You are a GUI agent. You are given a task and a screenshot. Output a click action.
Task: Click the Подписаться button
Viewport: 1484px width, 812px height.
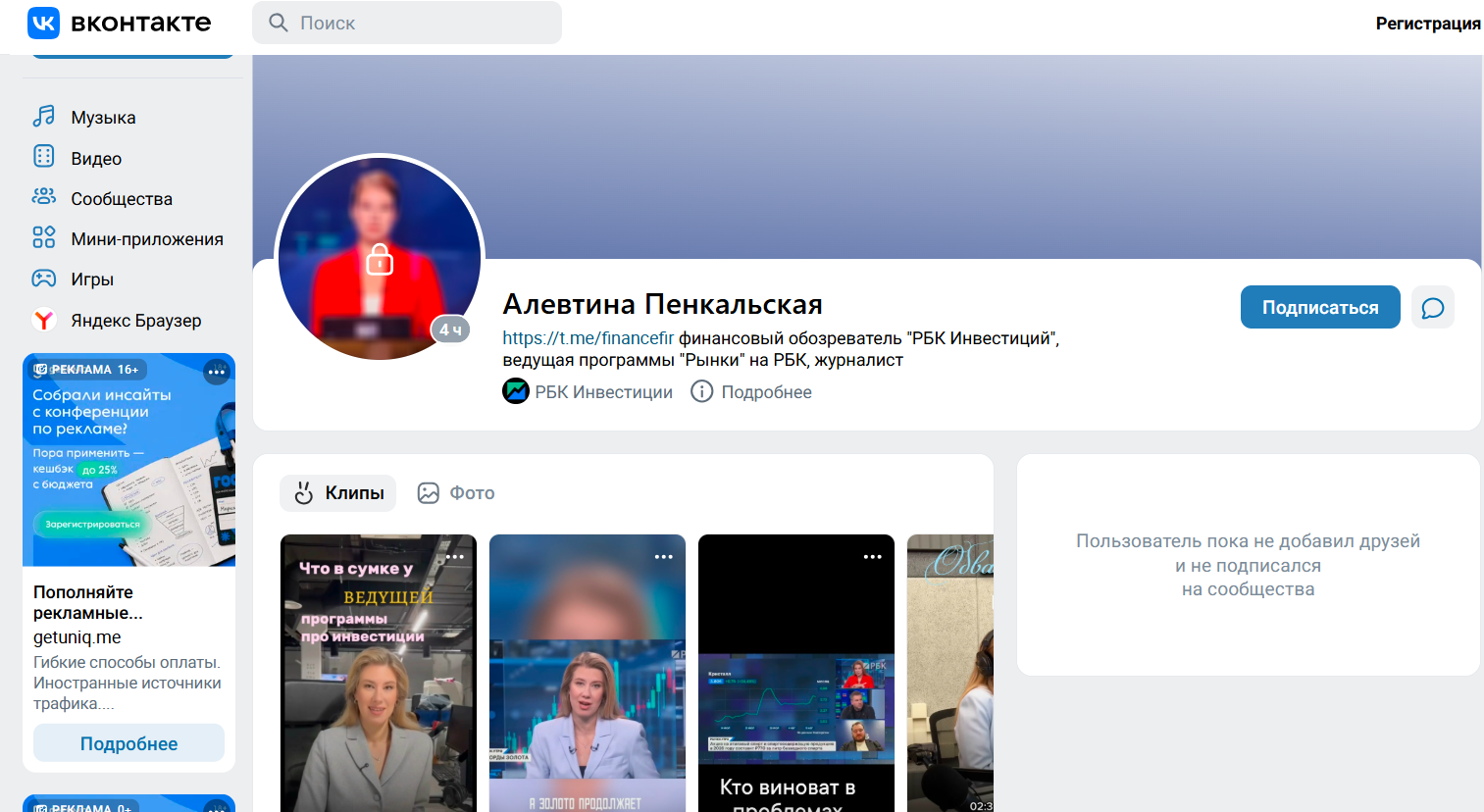pos(1320,307)
